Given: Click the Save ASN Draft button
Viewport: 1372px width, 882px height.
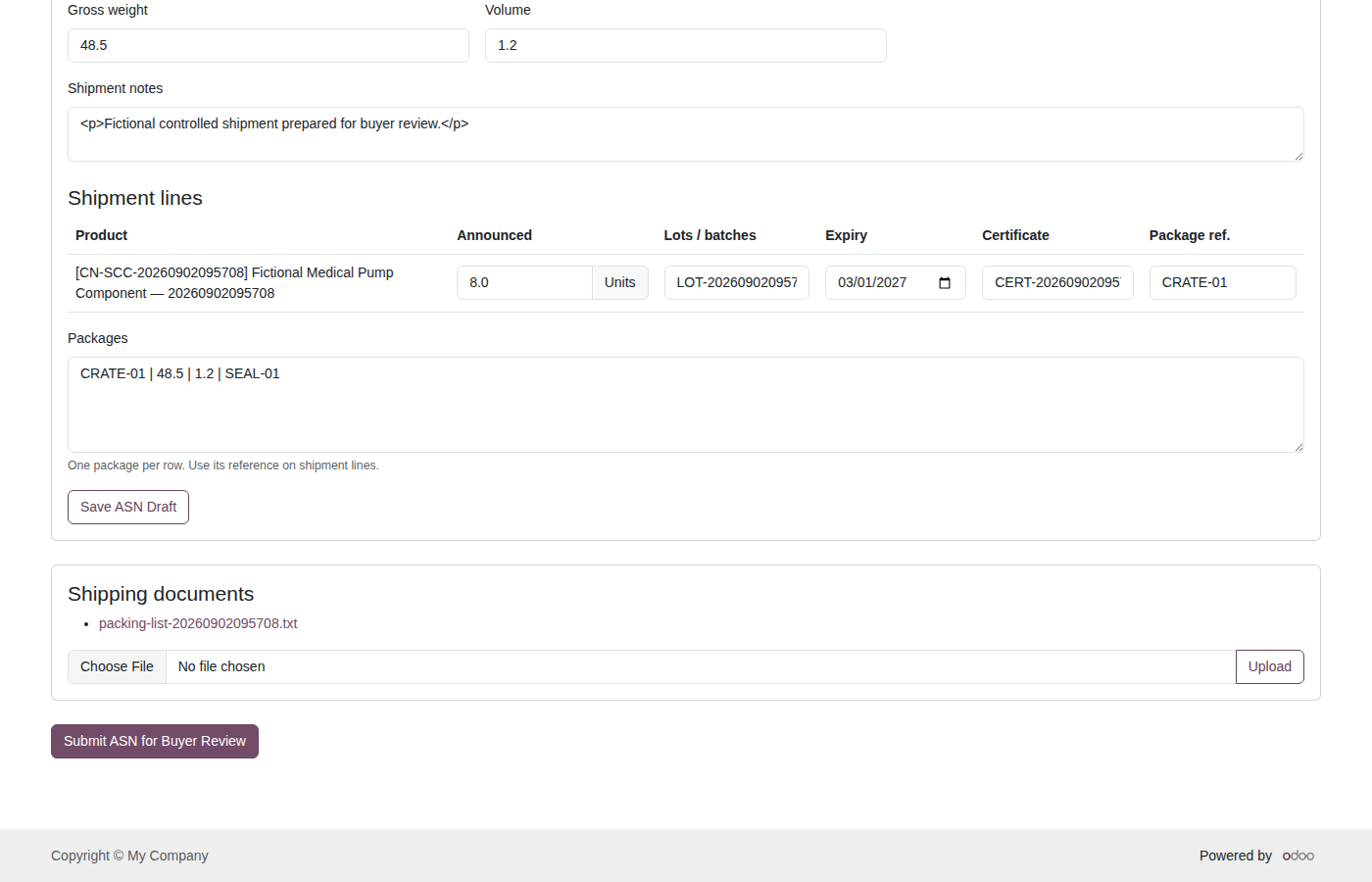Looking at the screenshot, I should (128, 507).
